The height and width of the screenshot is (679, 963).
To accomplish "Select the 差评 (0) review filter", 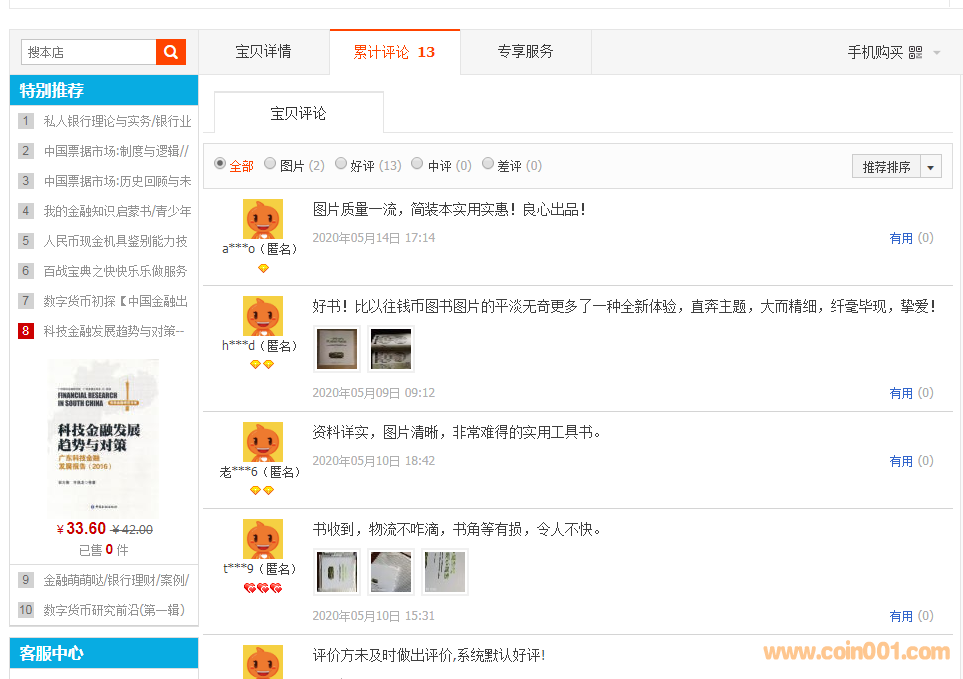I will pos(488,164).
